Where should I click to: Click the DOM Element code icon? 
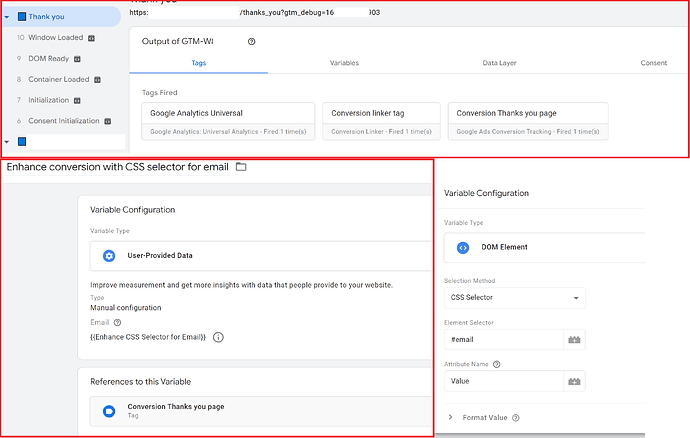pos(463,248)
